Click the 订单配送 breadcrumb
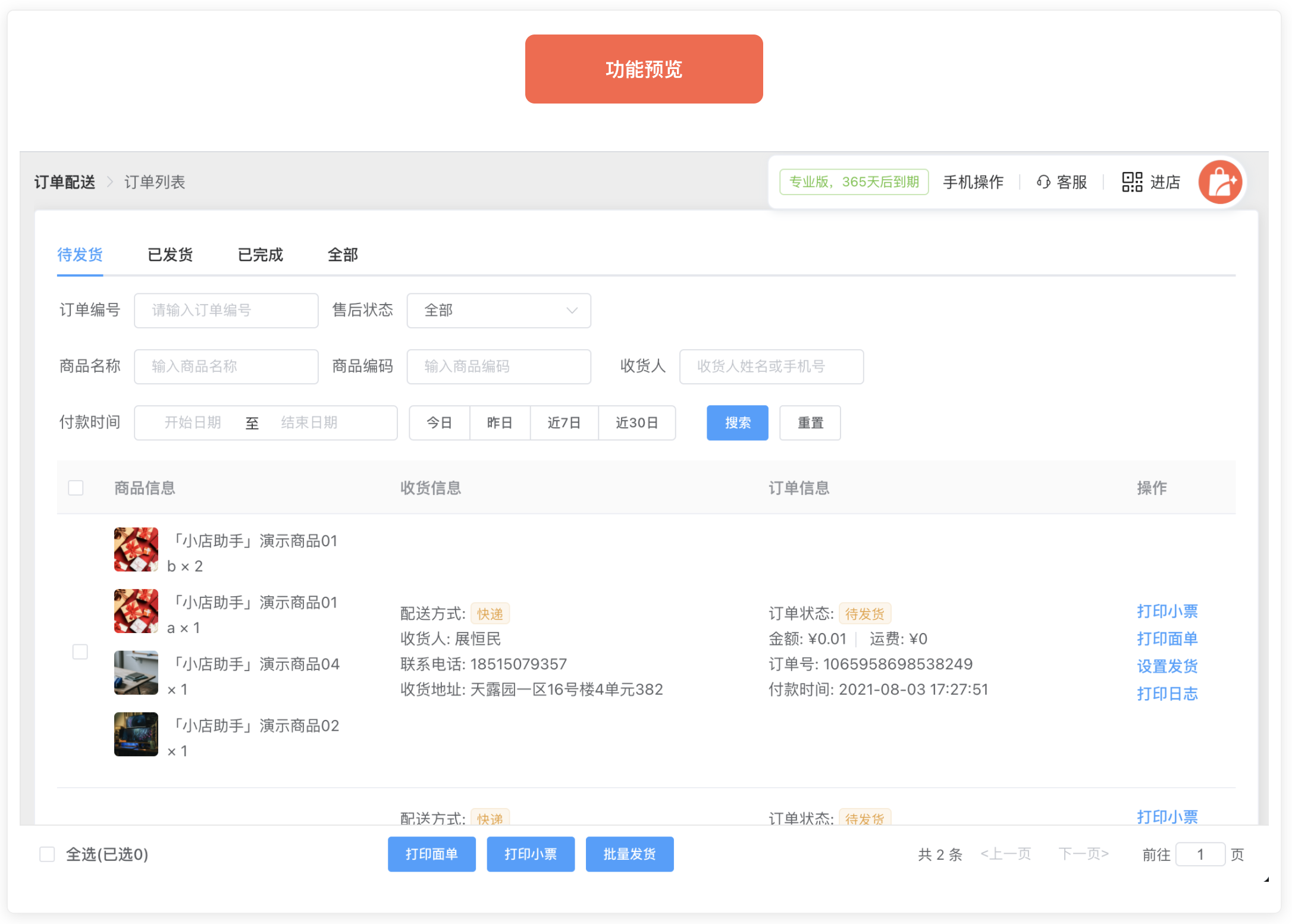 pos(65,182)
